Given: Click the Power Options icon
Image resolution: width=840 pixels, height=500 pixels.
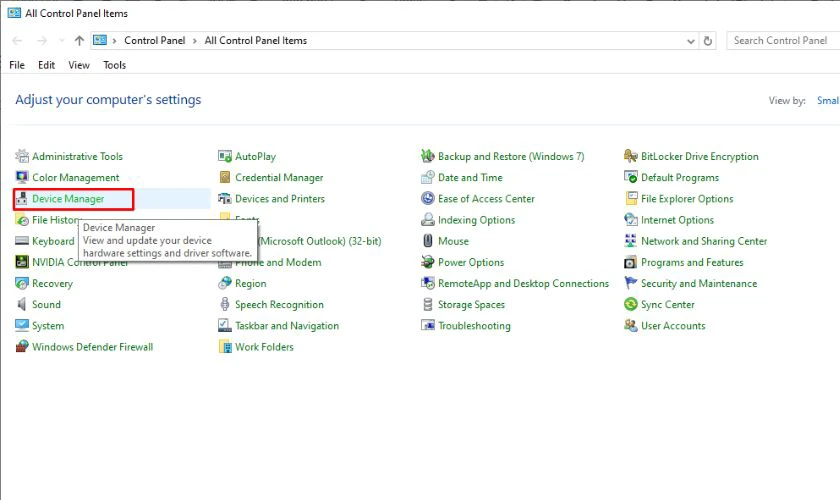Looking at the screenshot, I should point(428,262).
